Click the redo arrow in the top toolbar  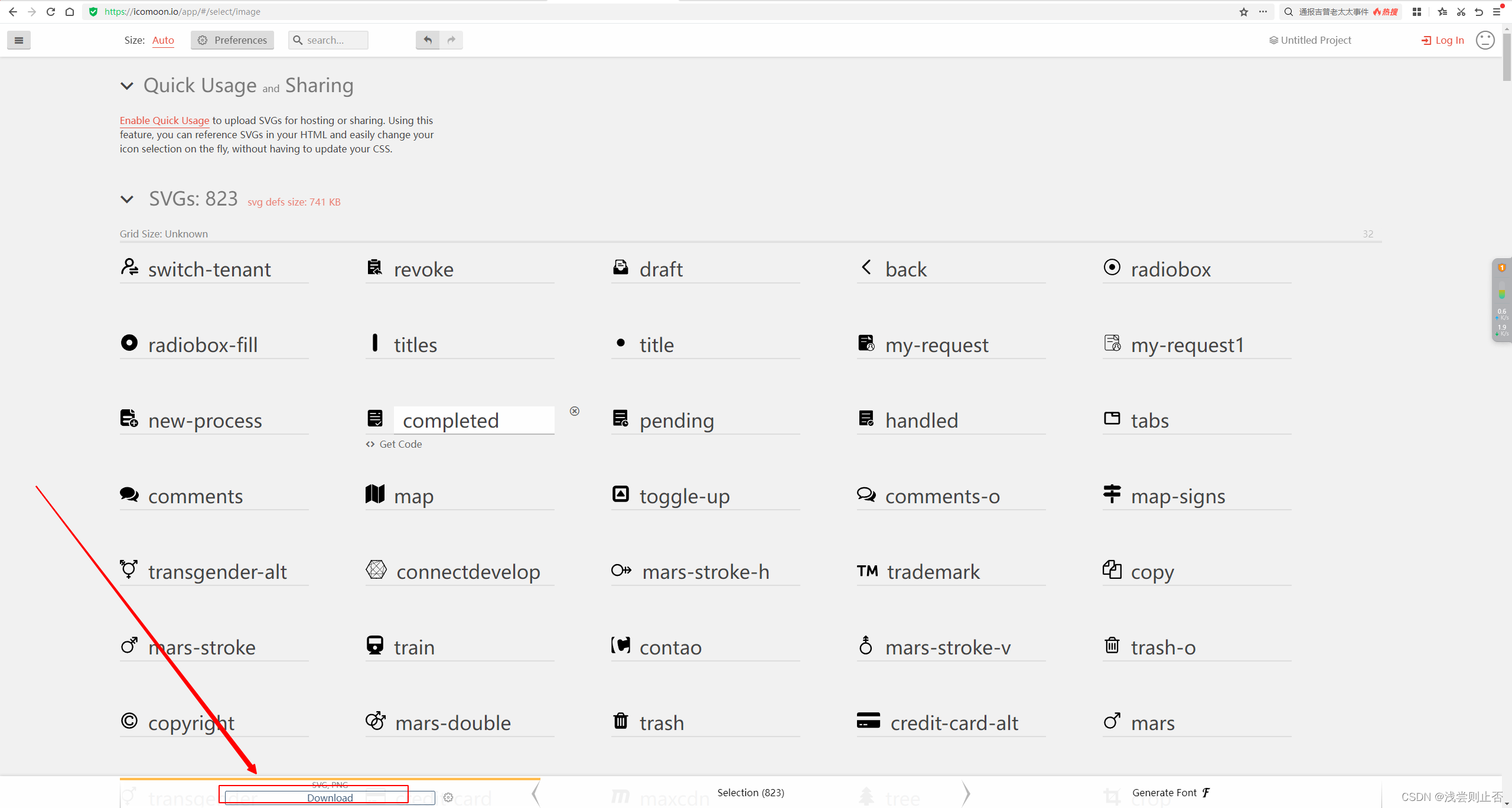click(451, 40)
